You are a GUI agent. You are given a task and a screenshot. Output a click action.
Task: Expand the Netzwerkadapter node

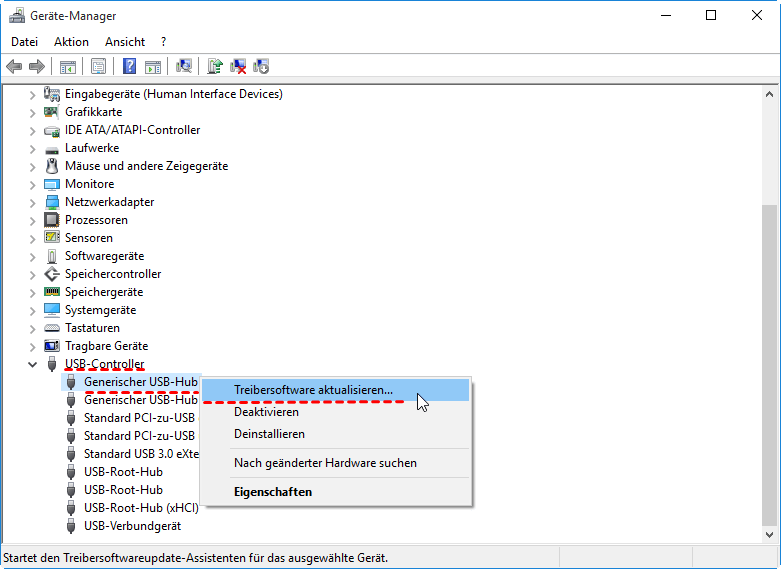click(32, 202)
